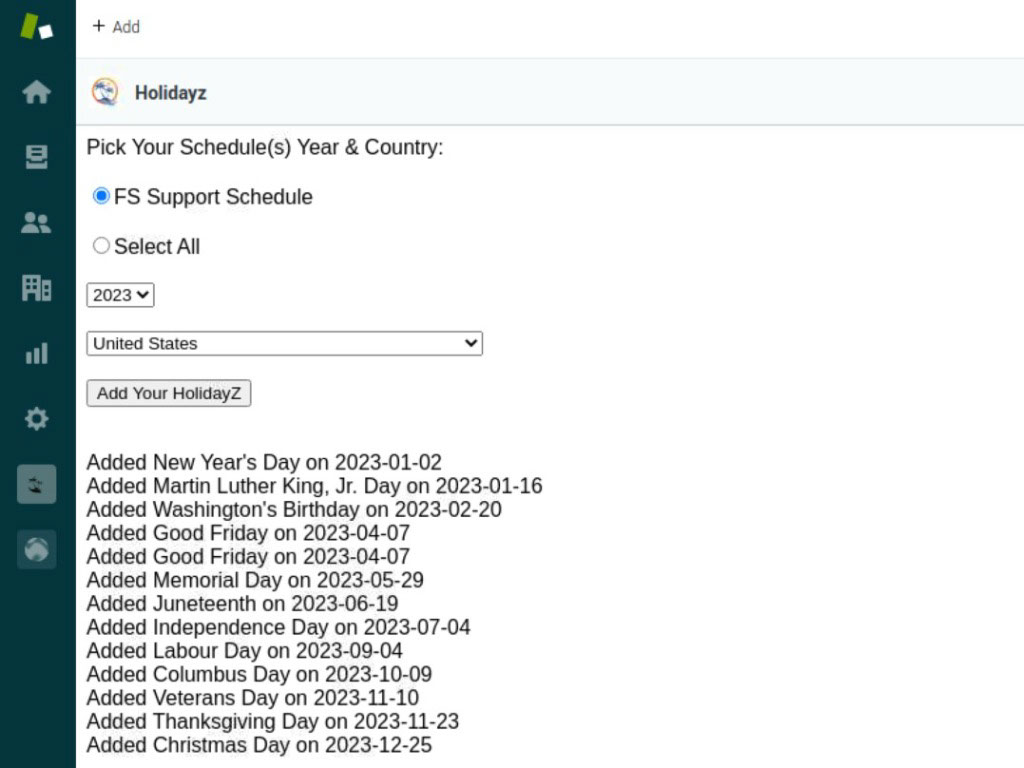
Task: Open the Organizations building icon
Action: [x=36, y=288]
